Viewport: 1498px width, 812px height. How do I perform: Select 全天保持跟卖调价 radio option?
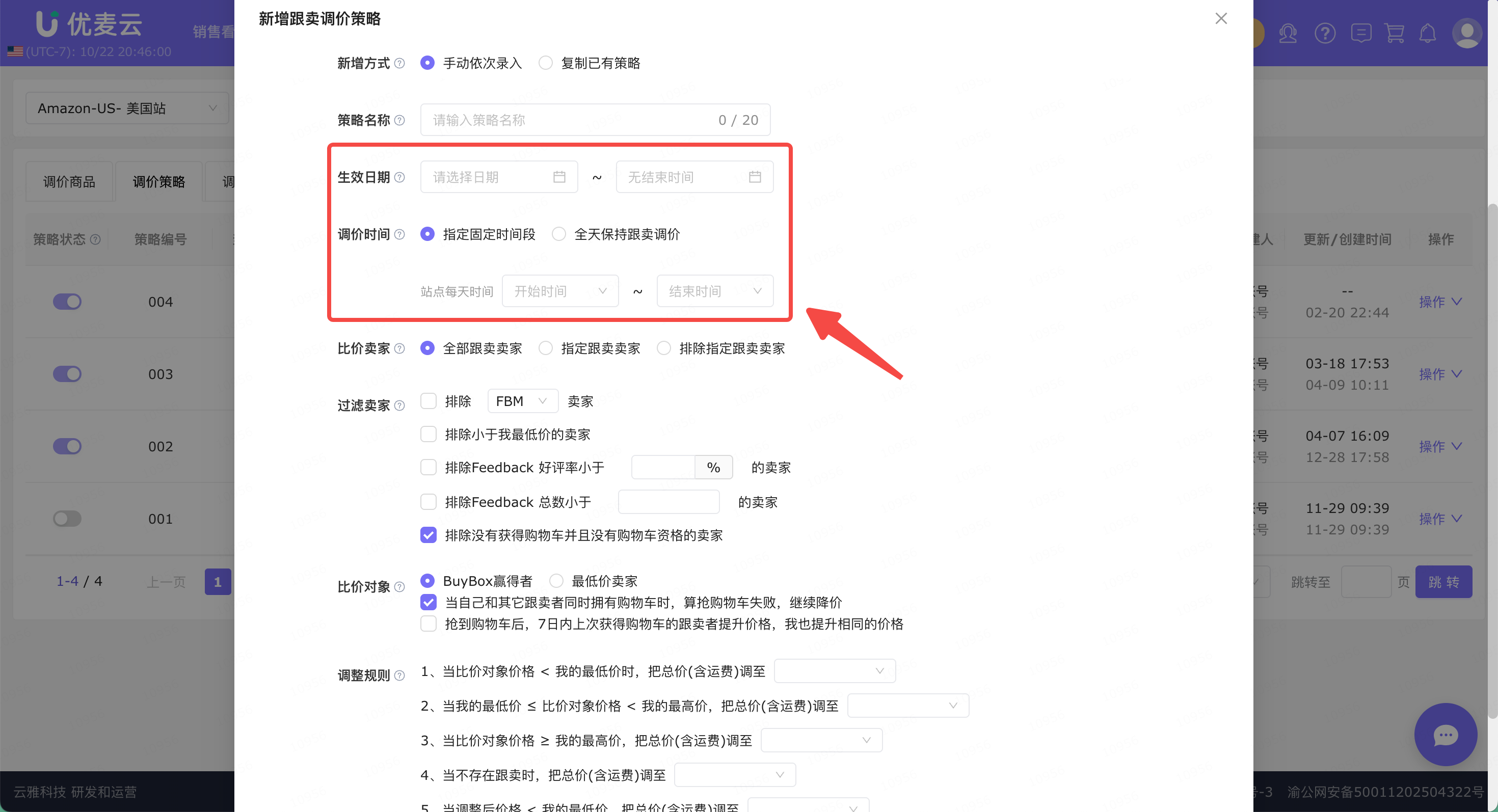click(559, 234)
